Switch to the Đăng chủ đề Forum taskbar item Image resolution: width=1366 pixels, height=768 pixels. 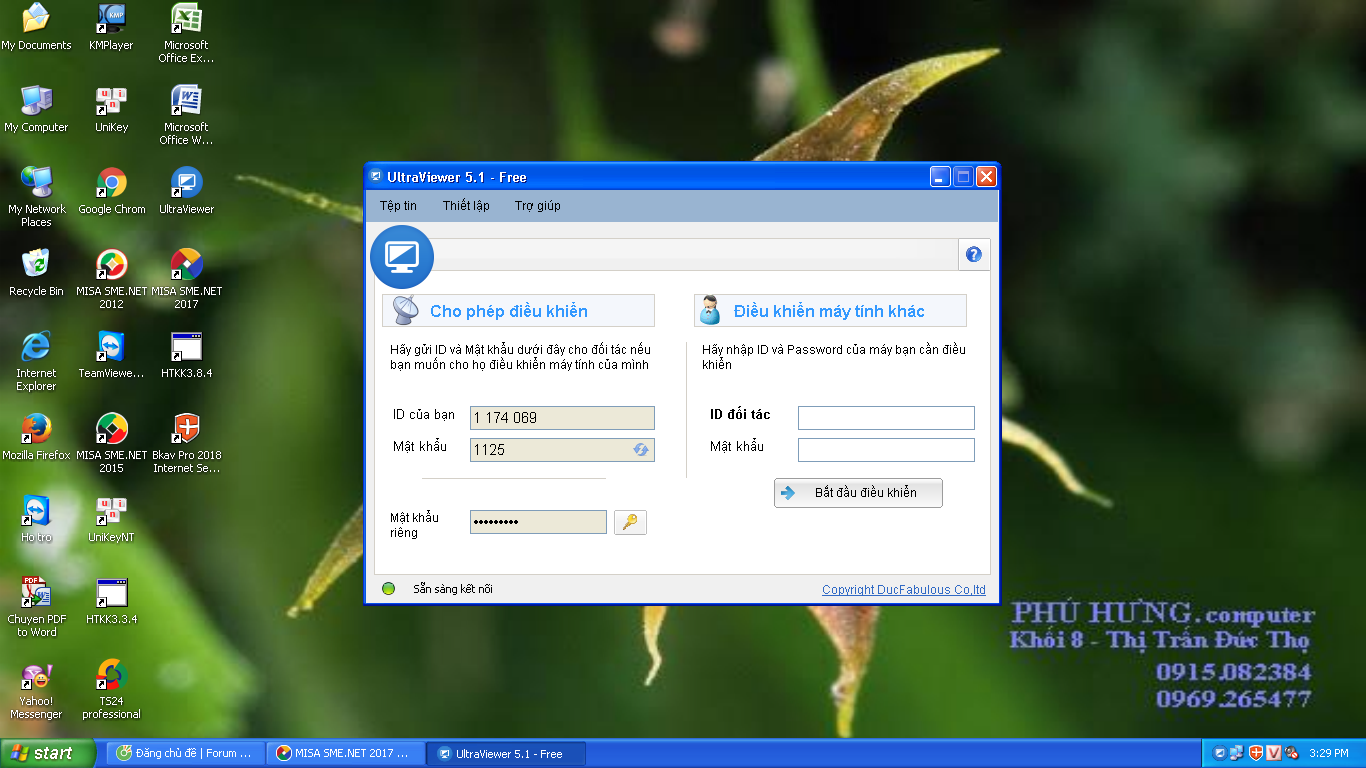186,753
